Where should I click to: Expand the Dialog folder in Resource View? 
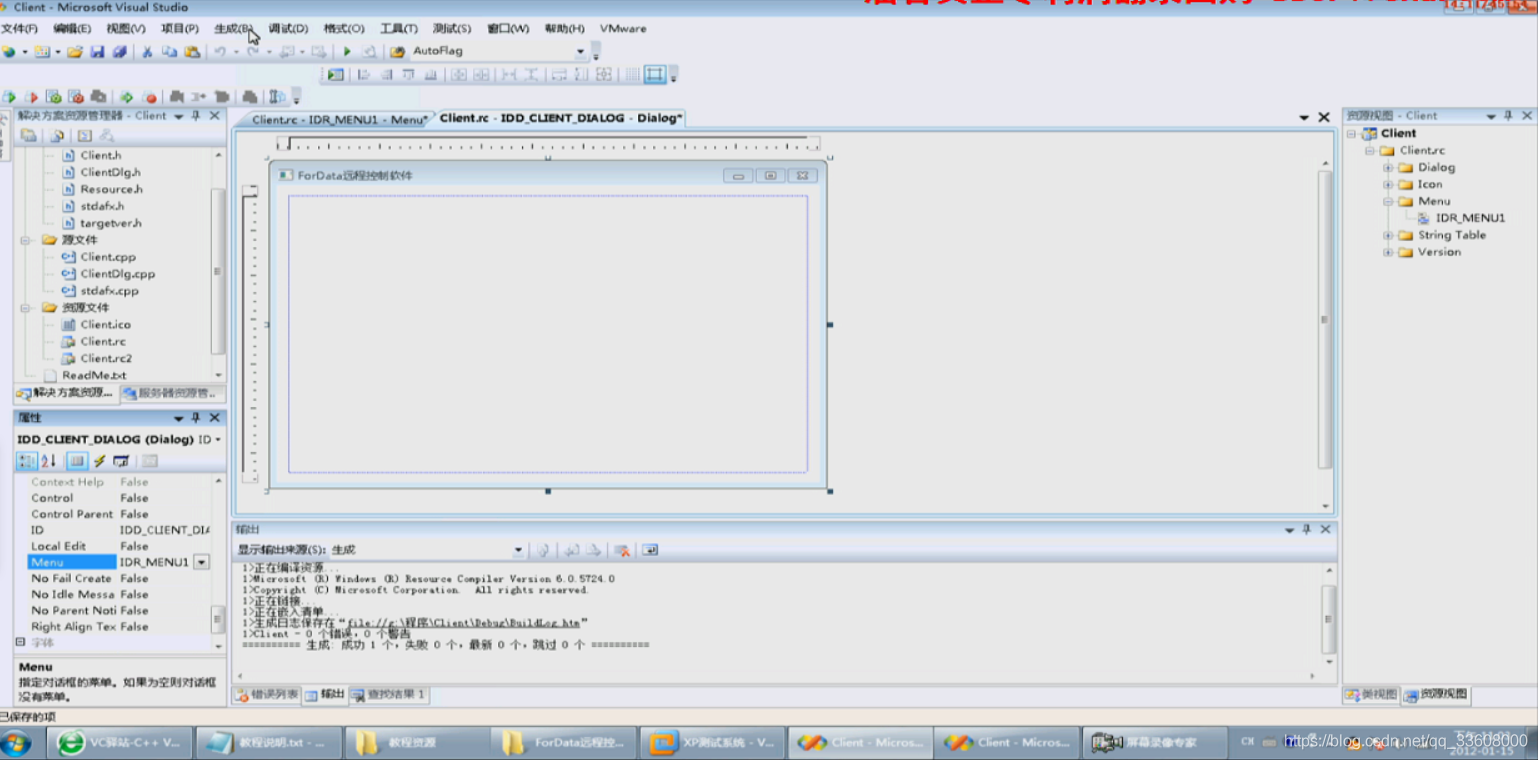point(1388,168)
